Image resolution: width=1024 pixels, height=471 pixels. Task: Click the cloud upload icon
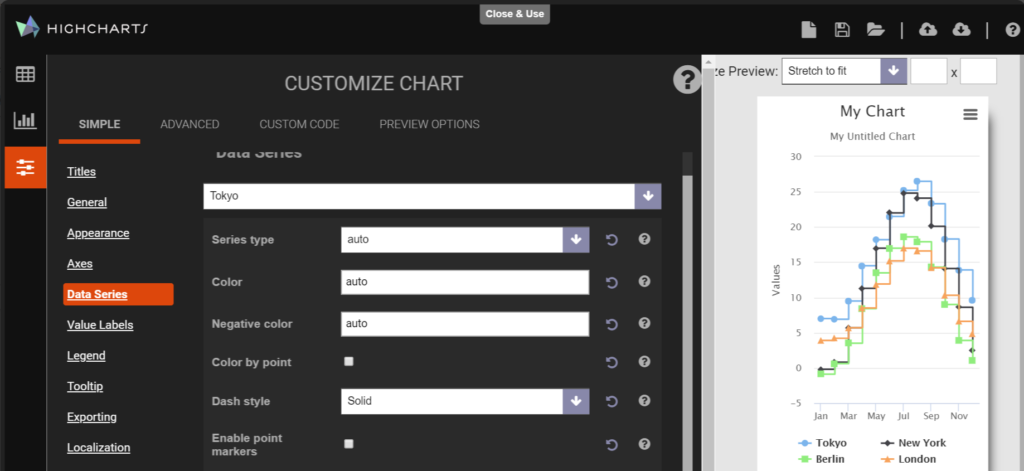[927, 29]
